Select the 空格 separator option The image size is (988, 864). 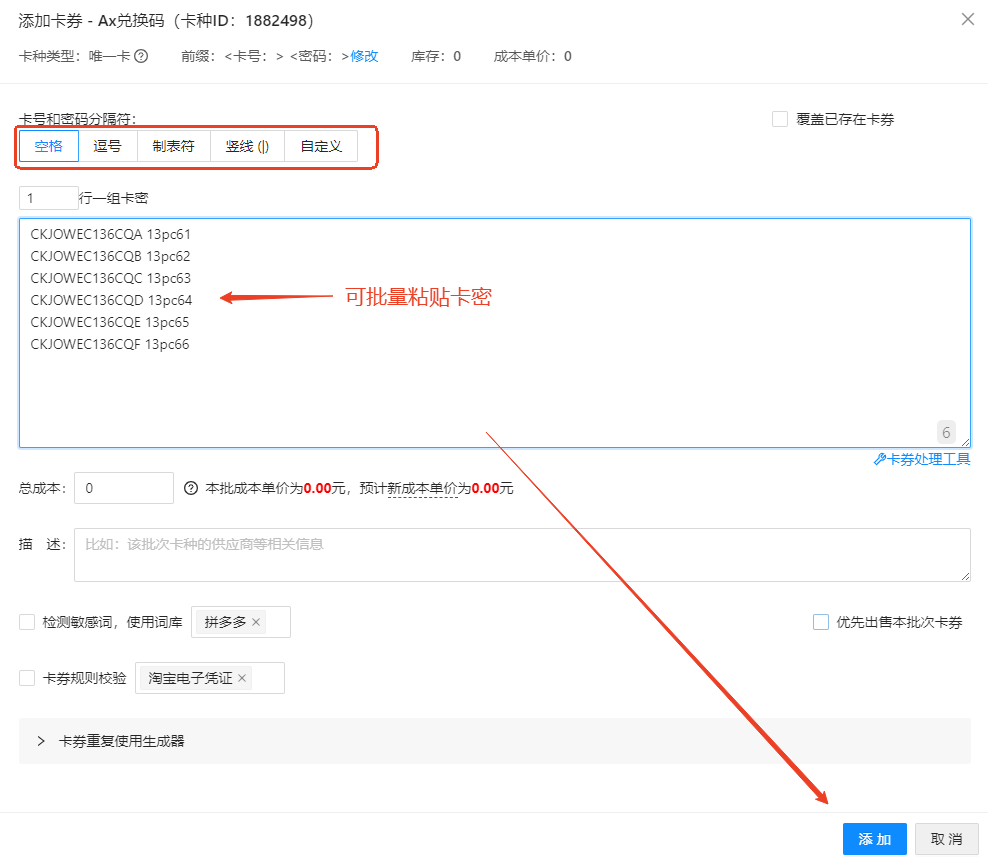pyautogui.click(x=49, y=146)
